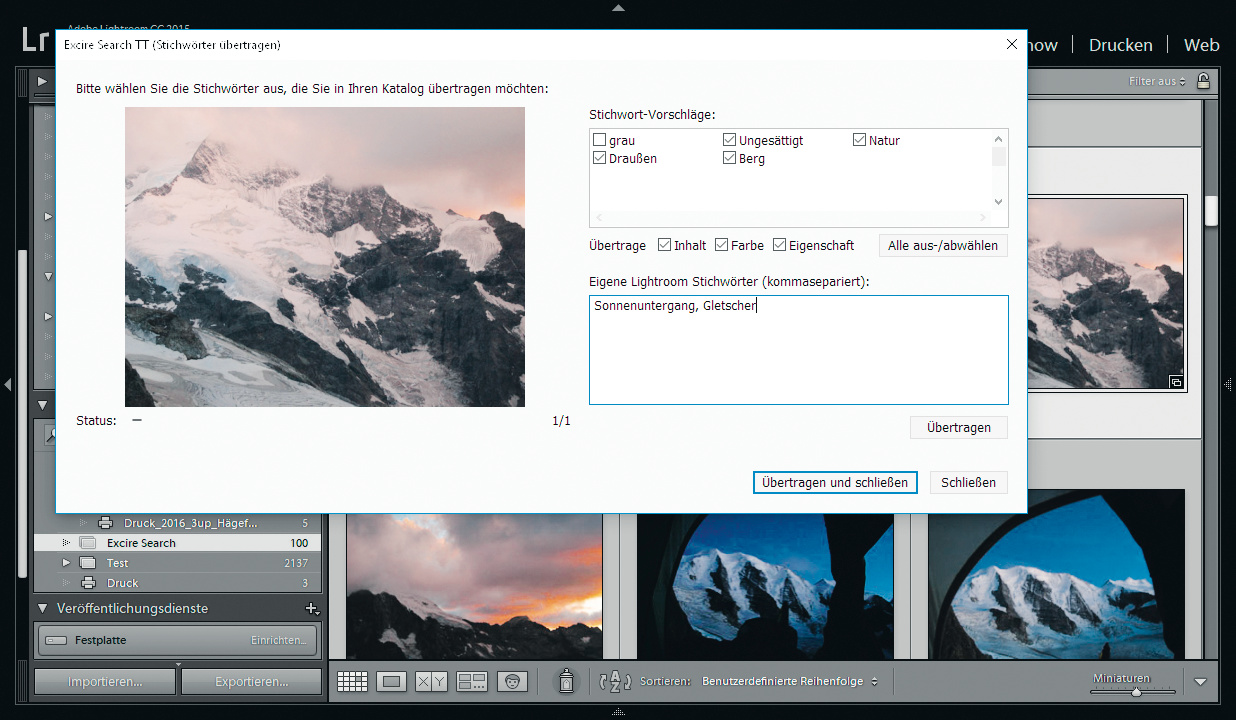Screen dimensions: 1236x720
Task: Uncheck the 'Berg' keyword suggestion
Action: [730, 159]
